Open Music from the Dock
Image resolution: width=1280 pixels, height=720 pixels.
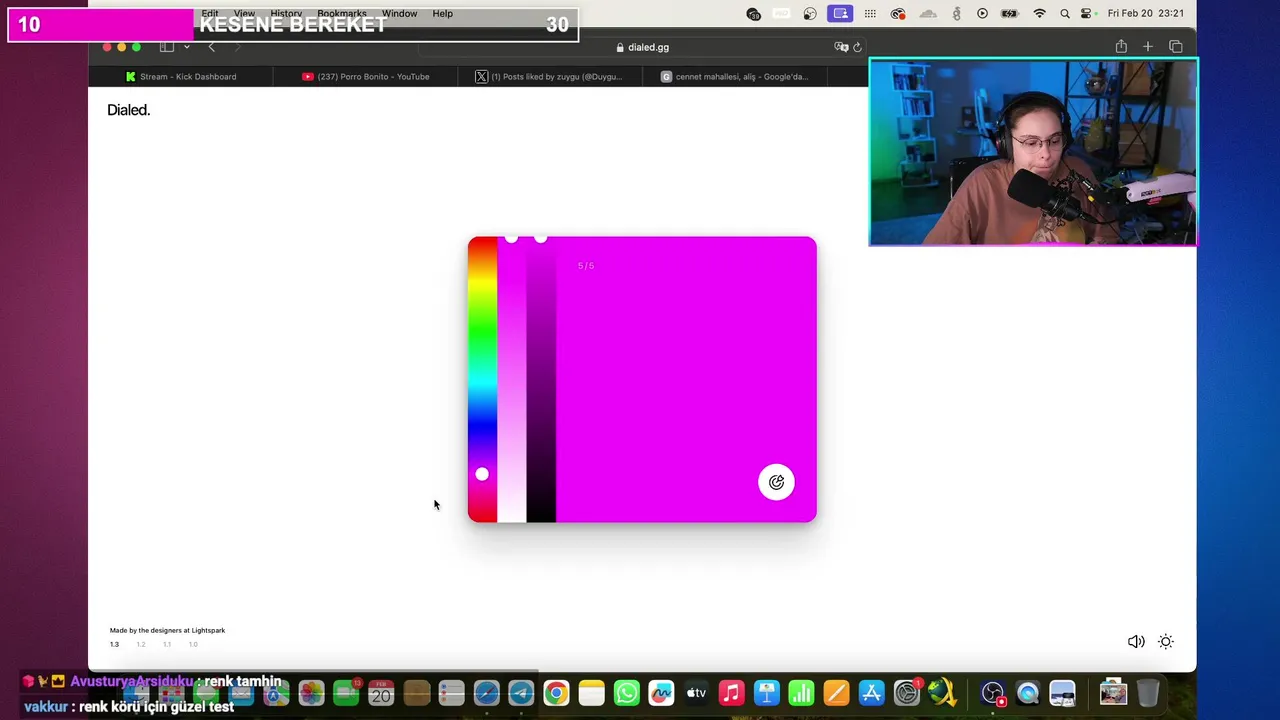tap(731, 693)
